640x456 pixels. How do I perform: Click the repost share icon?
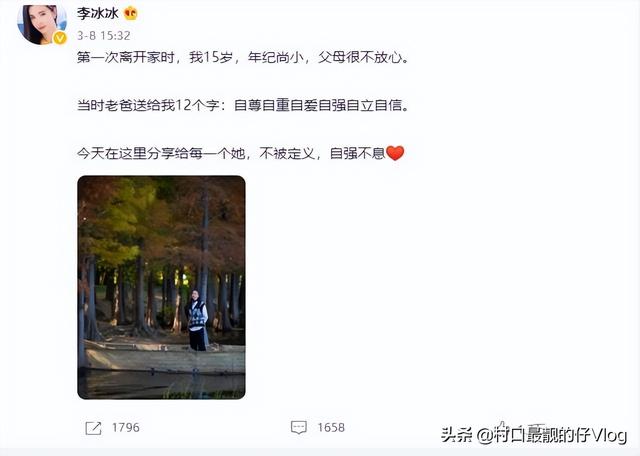[x=93, y=428]
